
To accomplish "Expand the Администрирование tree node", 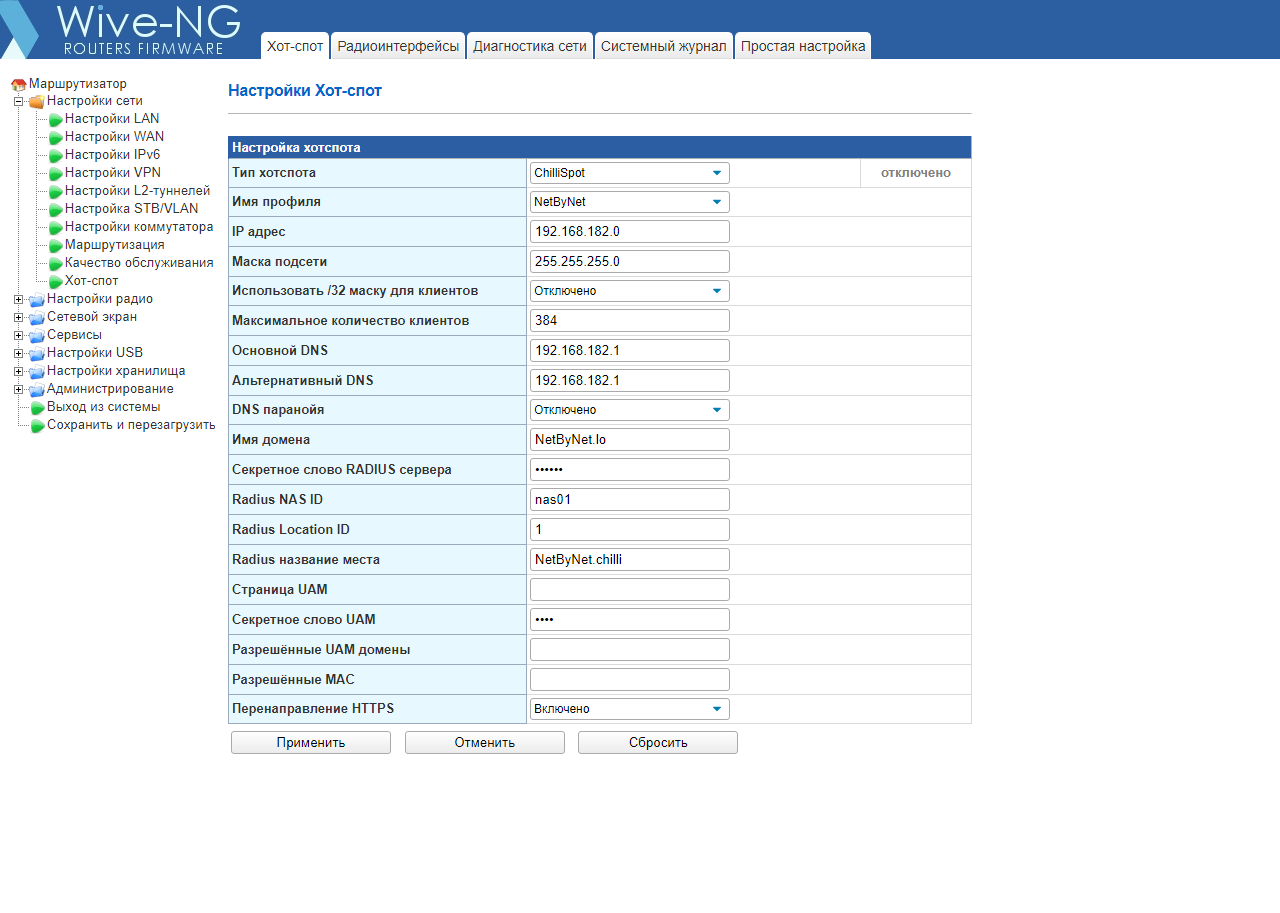I will point(18,389).
